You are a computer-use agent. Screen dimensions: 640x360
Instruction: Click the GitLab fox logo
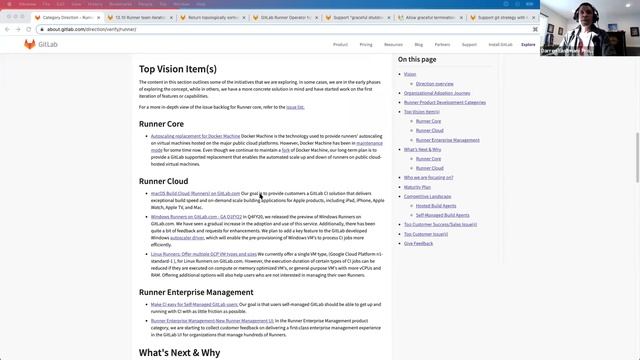pyautogui.click(x=29, y=44)
